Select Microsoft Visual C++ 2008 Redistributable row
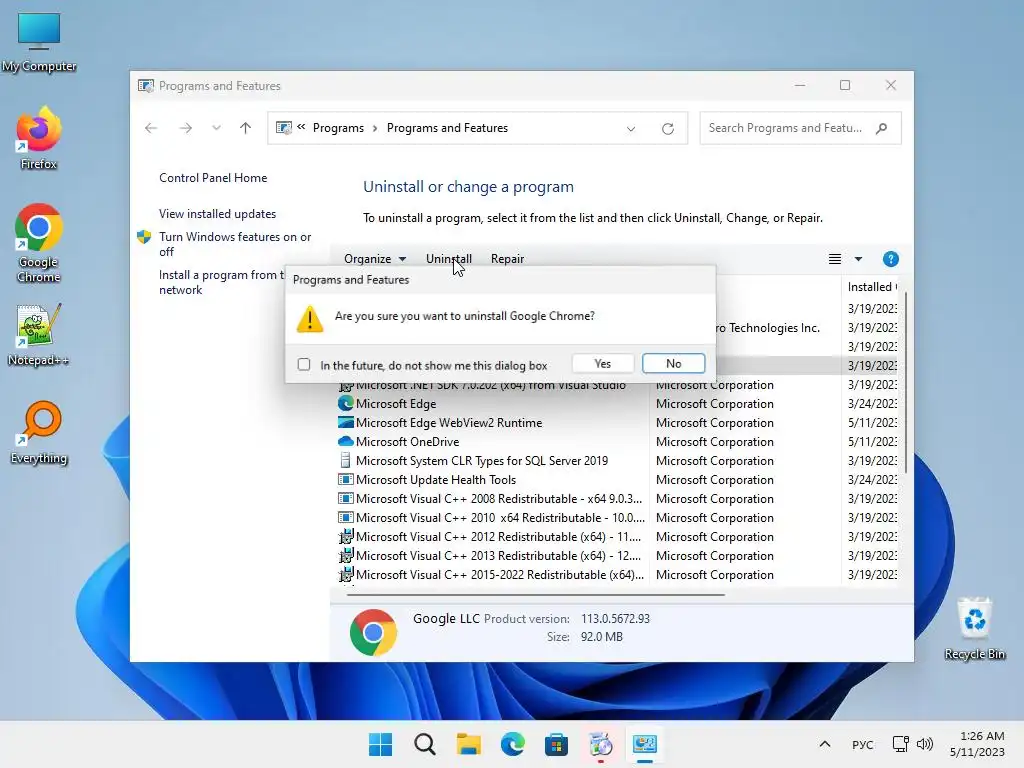 pos(499,498)
